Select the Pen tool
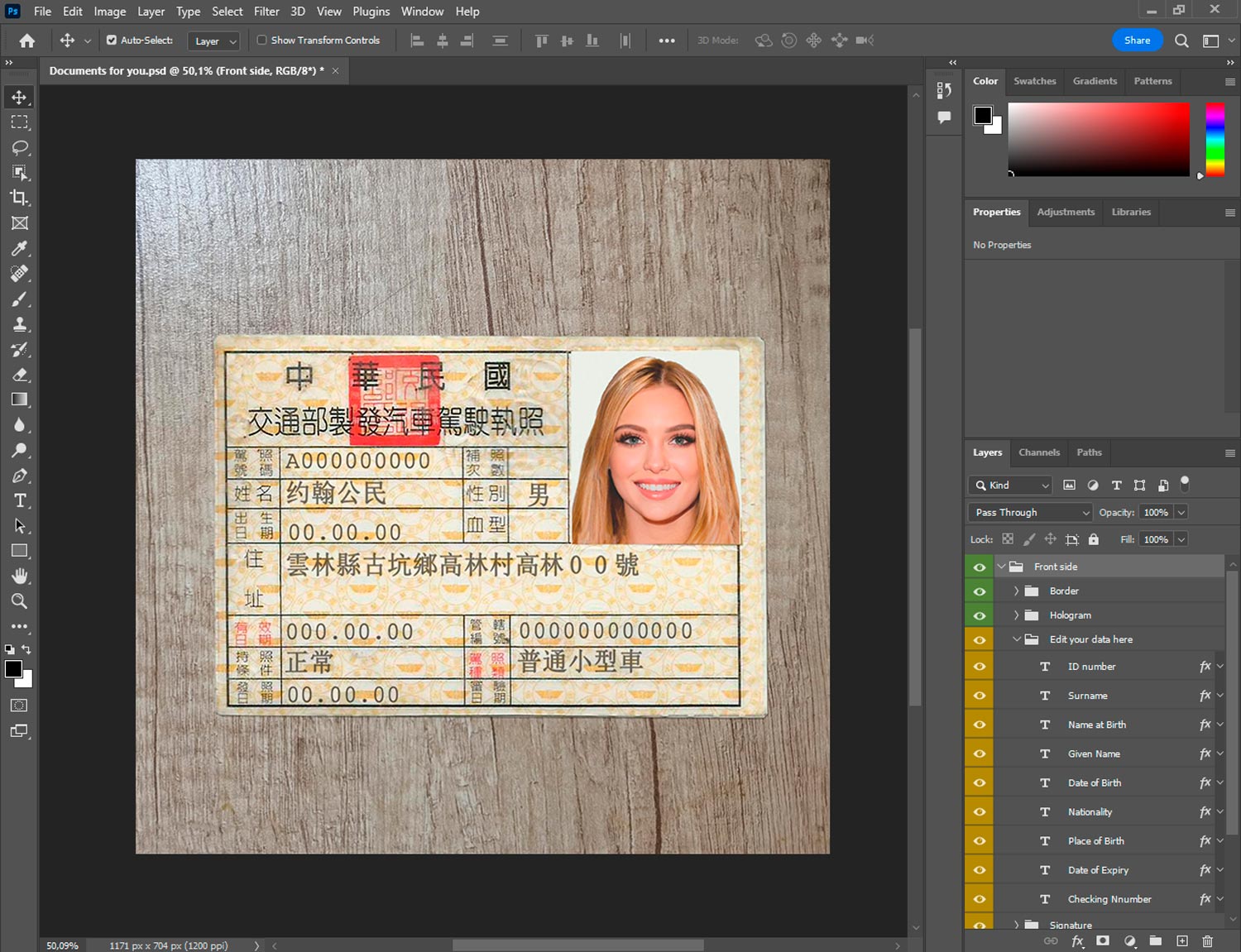This screenshot has height=952, width=1241. (x=19, y=476)
